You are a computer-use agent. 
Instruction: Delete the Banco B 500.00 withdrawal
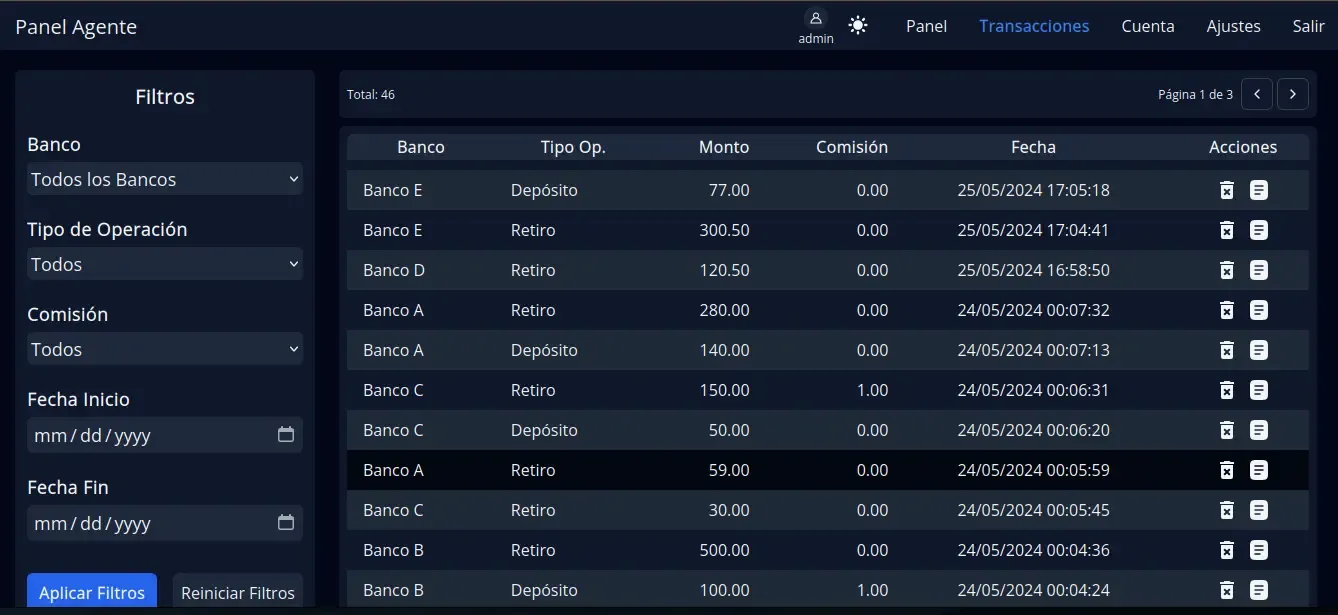(1227, 550)
